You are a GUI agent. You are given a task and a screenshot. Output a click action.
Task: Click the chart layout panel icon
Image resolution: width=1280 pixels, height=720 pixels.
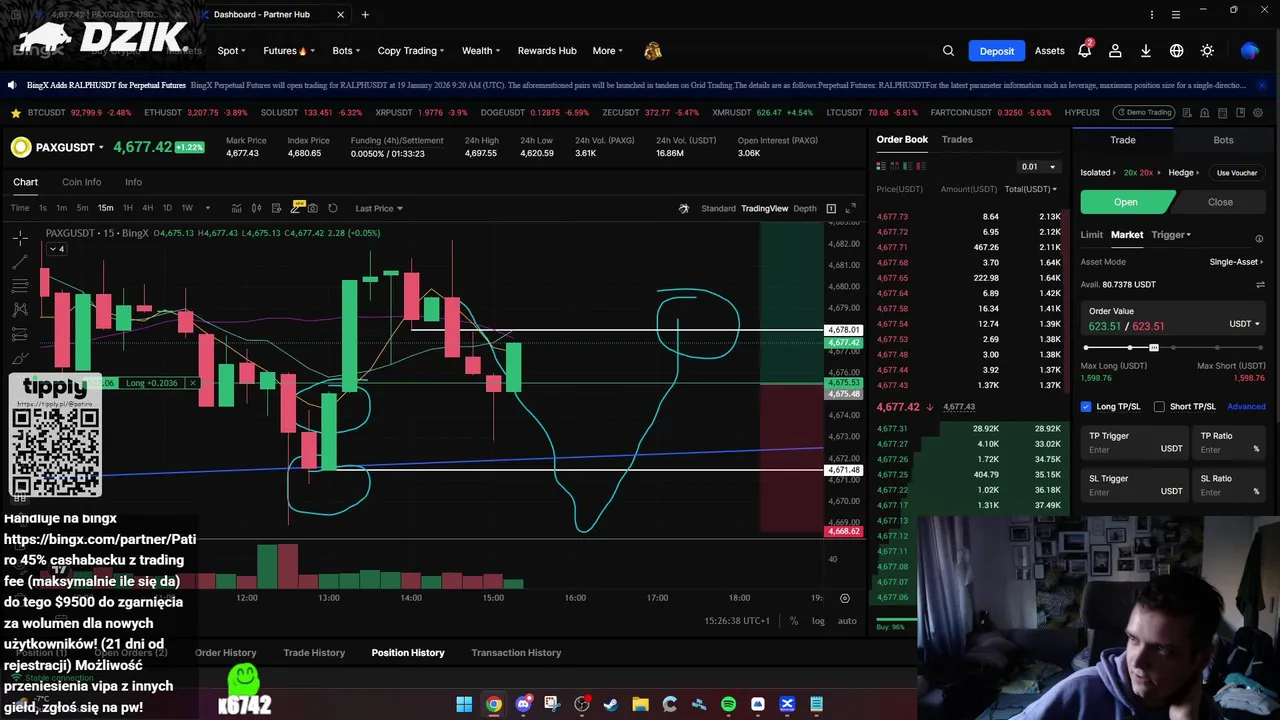click(x=831, y=208)
